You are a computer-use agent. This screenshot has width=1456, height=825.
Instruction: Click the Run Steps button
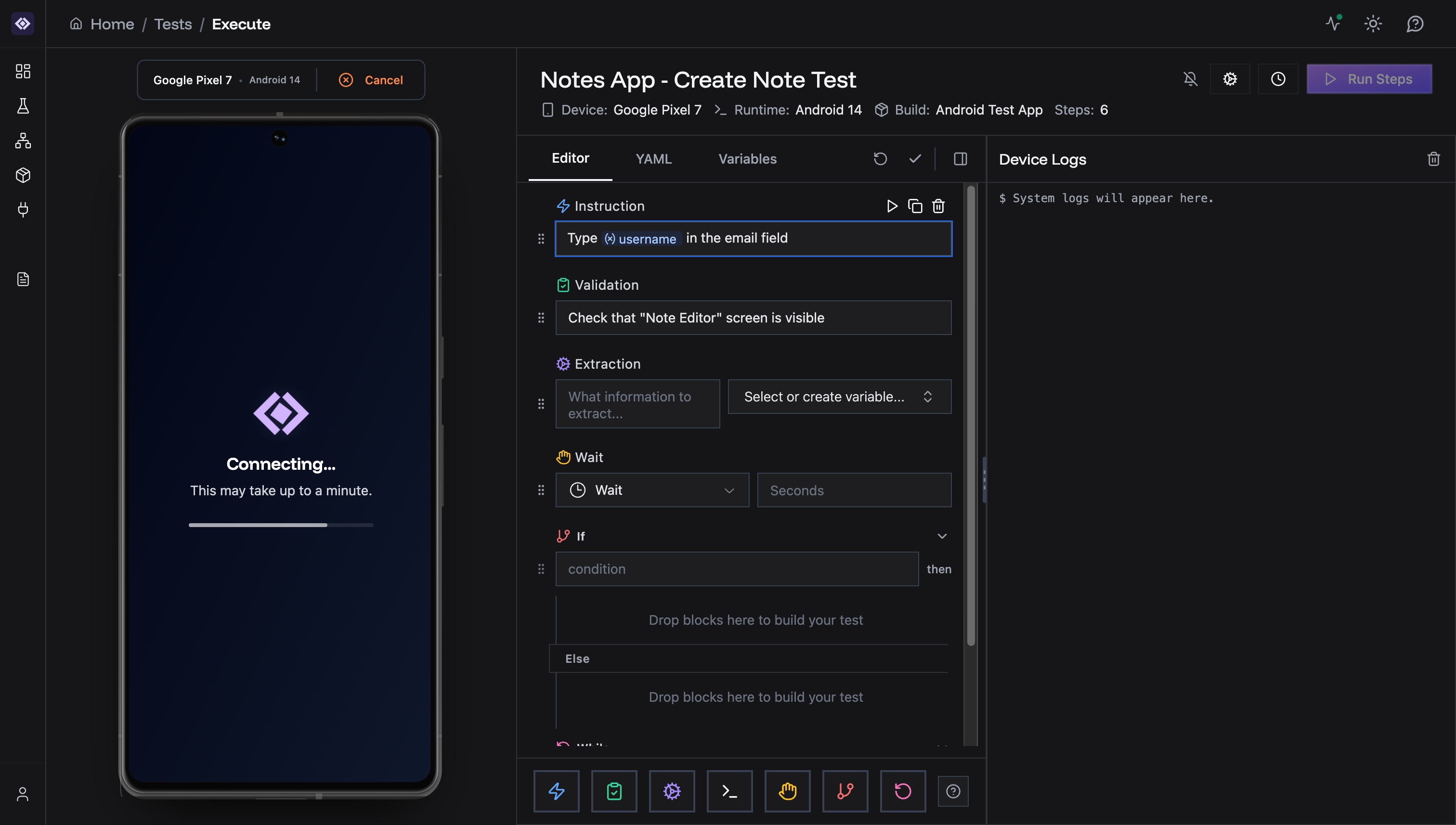(x=1369, y=79)
